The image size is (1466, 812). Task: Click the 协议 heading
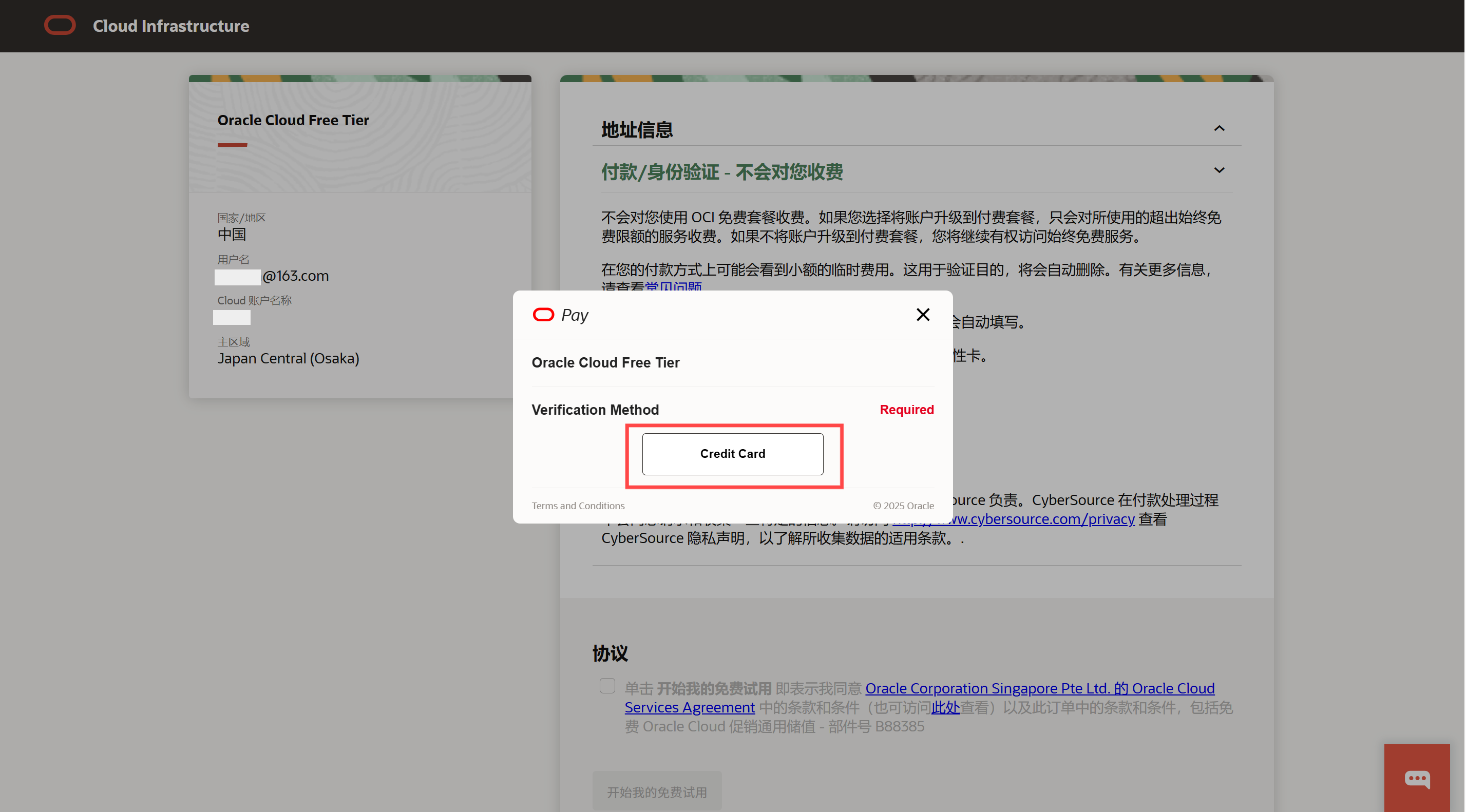610,653
